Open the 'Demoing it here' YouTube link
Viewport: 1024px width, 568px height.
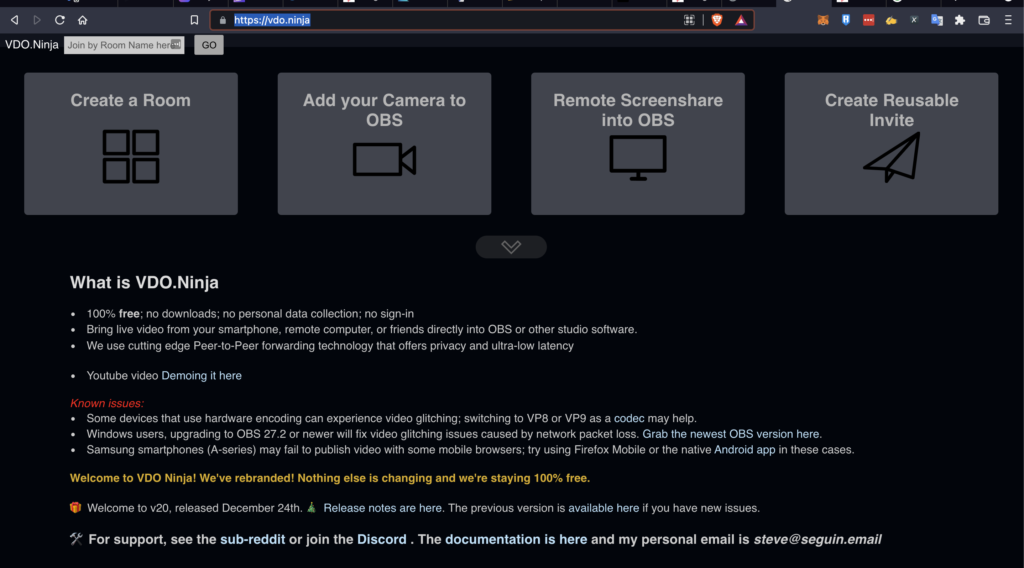(x=201, y=376)
